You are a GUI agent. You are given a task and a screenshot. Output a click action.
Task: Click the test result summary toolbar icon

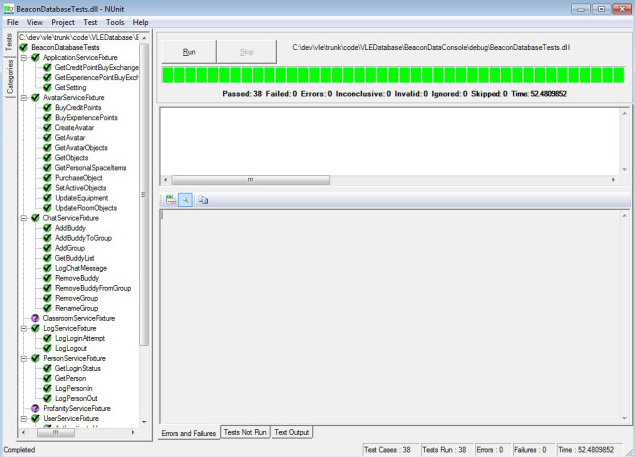point(171,200)
